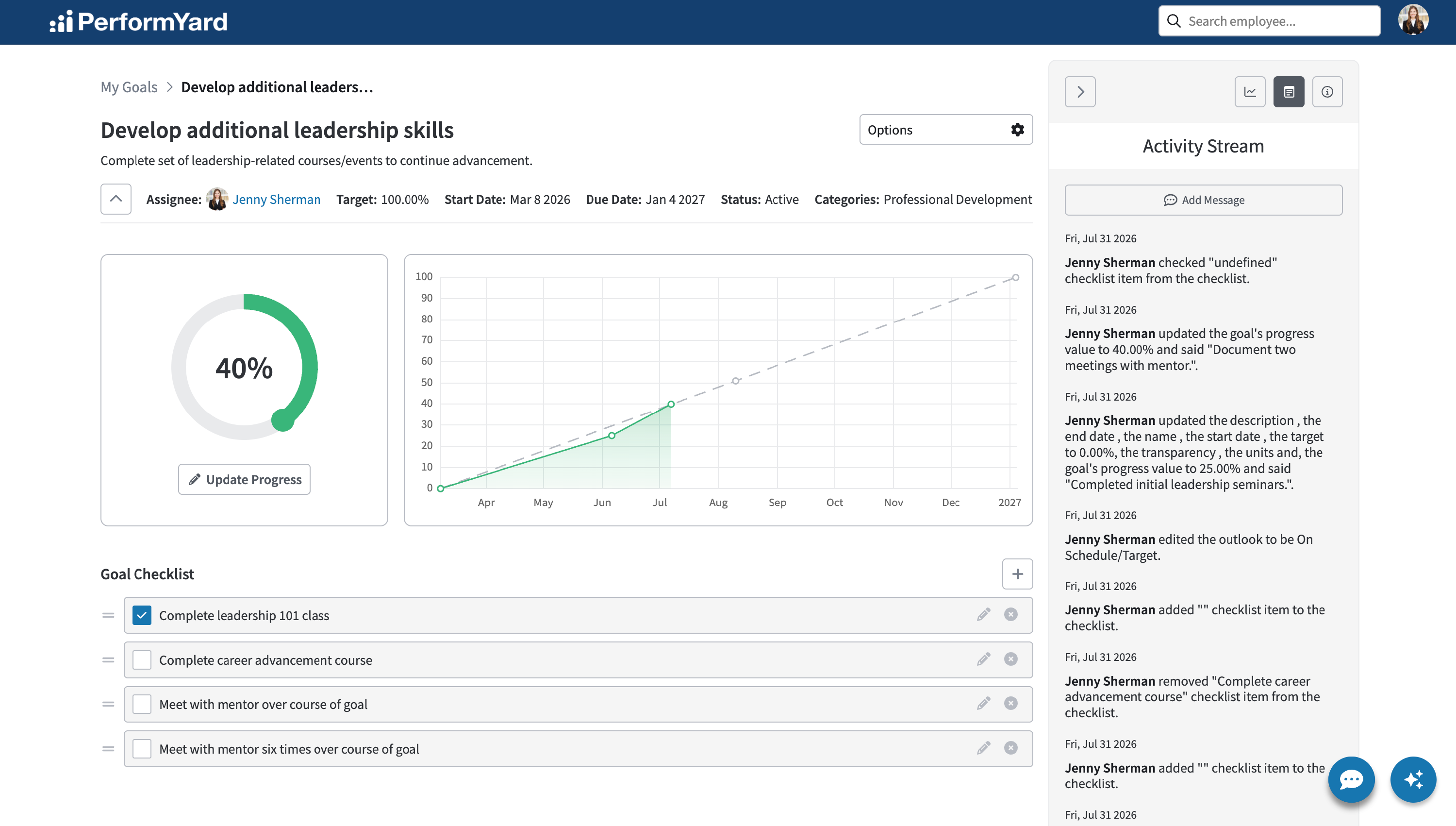Image resolution: width=1456 pixels, height=826 pixels.
Task: Open user profile avatar menu
Action: (1412, 20)
